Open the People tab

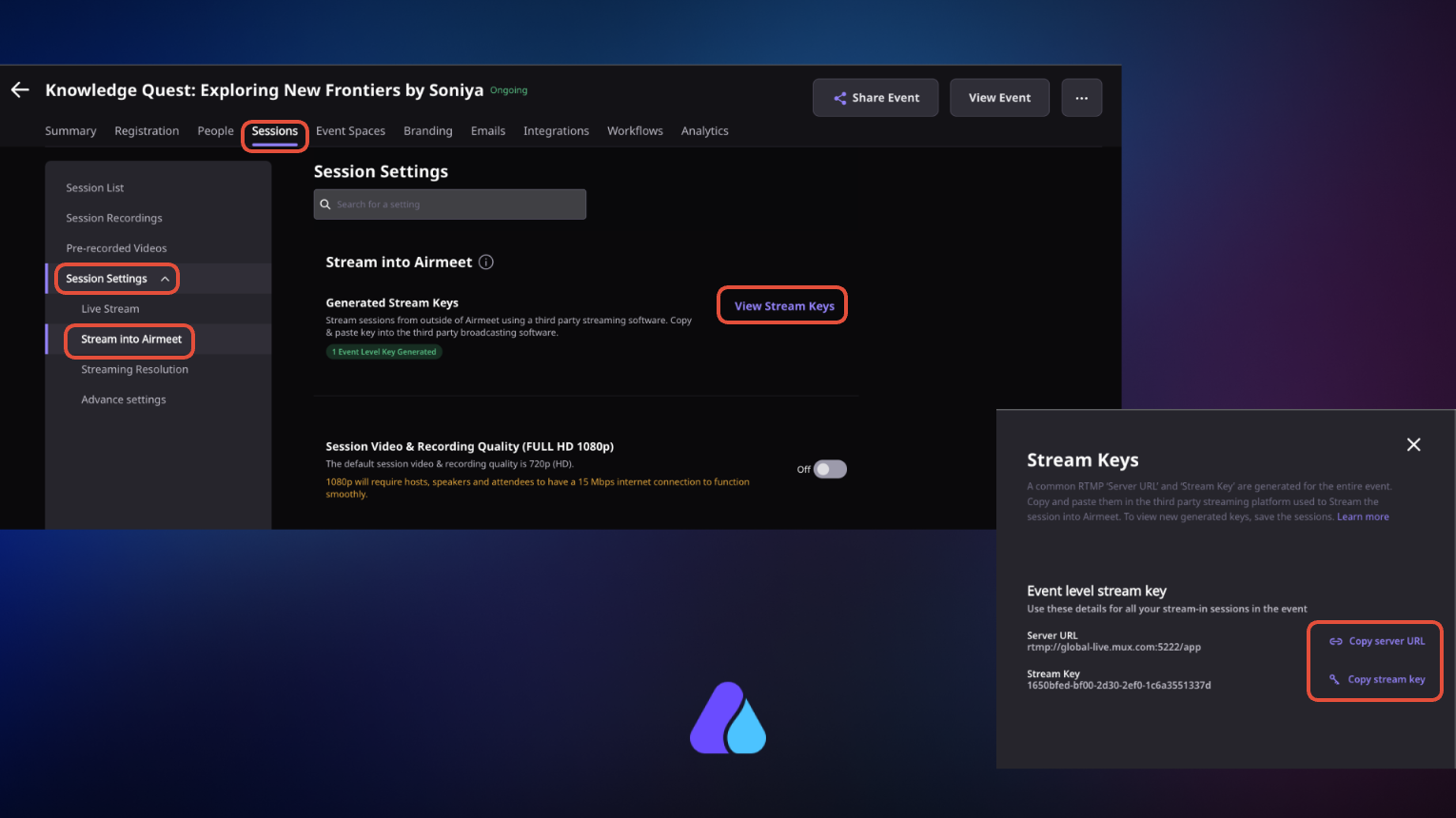coord(215,131)
